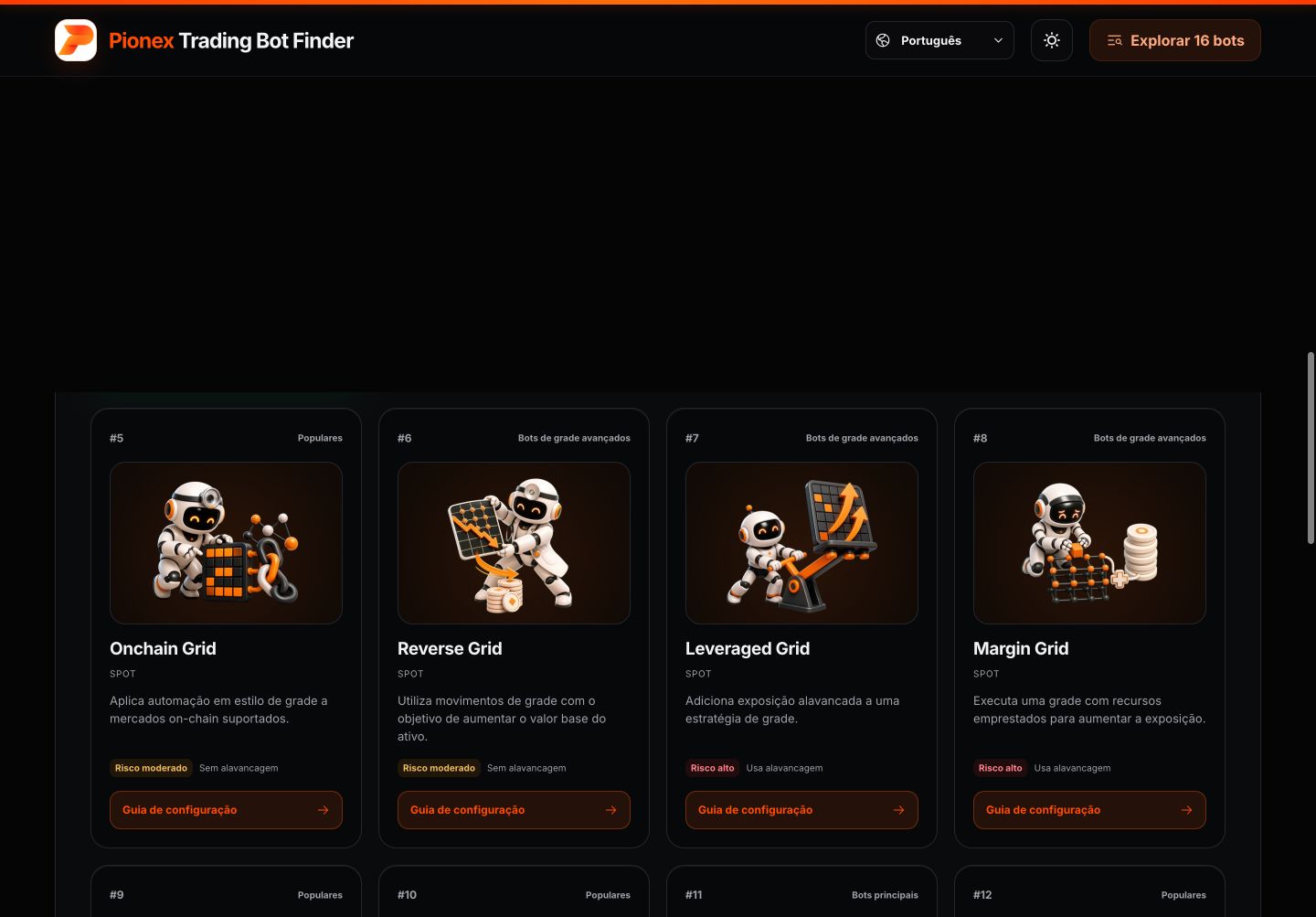Open the Onchain Grid robot illustration
This screenshot has height=917, width=1316.
[x=226, y=543]
